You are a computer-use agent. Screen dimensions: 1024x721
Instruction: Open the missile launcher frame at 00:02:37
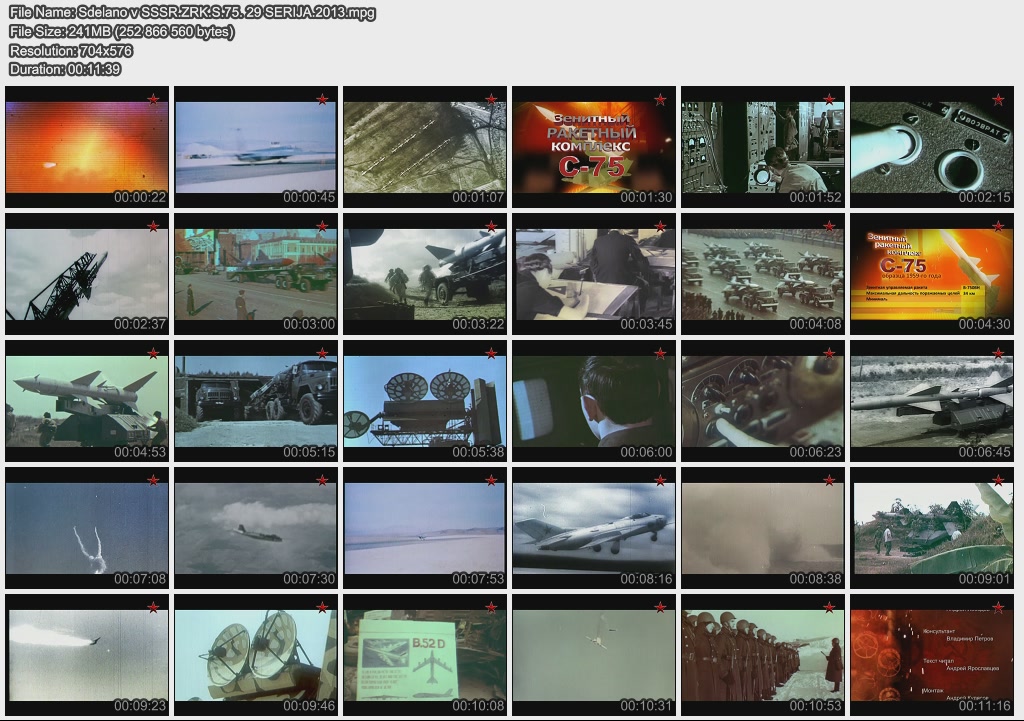pos(87,273)
